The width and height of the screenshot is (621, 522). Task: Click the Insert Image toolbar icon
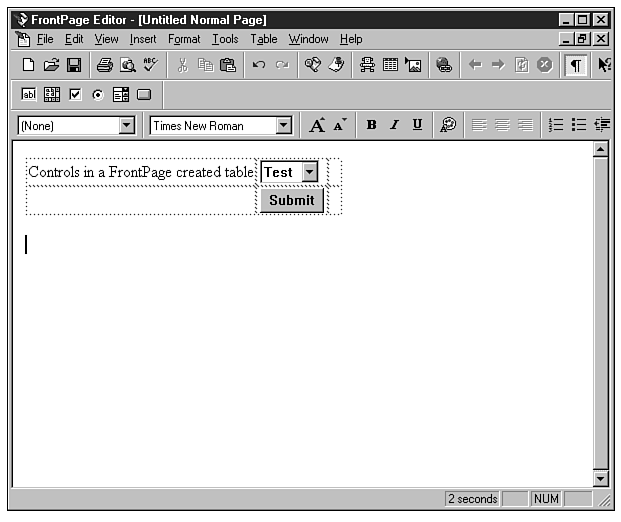(x=413, y=65)
